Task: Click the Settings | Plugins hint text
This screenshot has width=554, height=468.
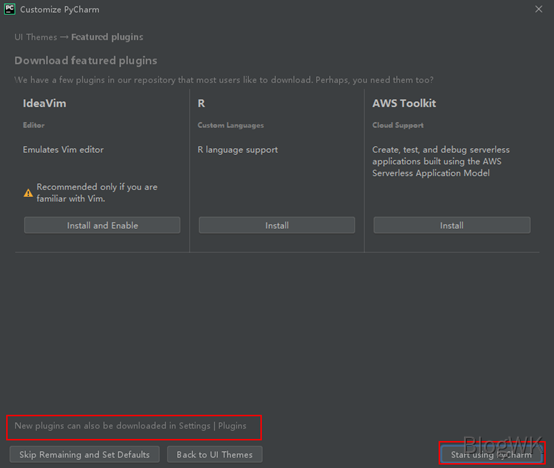Action: (x=130, y=426)
